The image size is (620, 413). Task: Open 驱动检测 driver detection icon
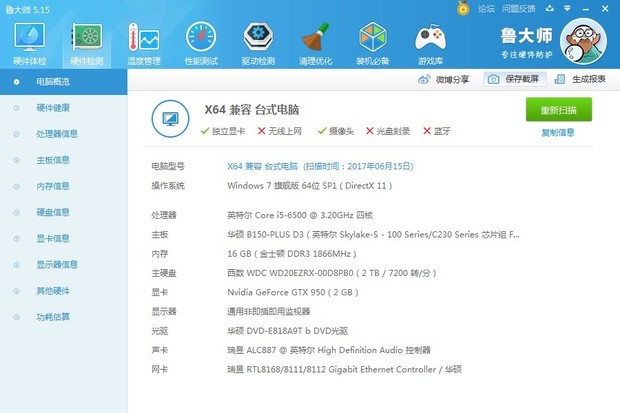coord(258,44)
